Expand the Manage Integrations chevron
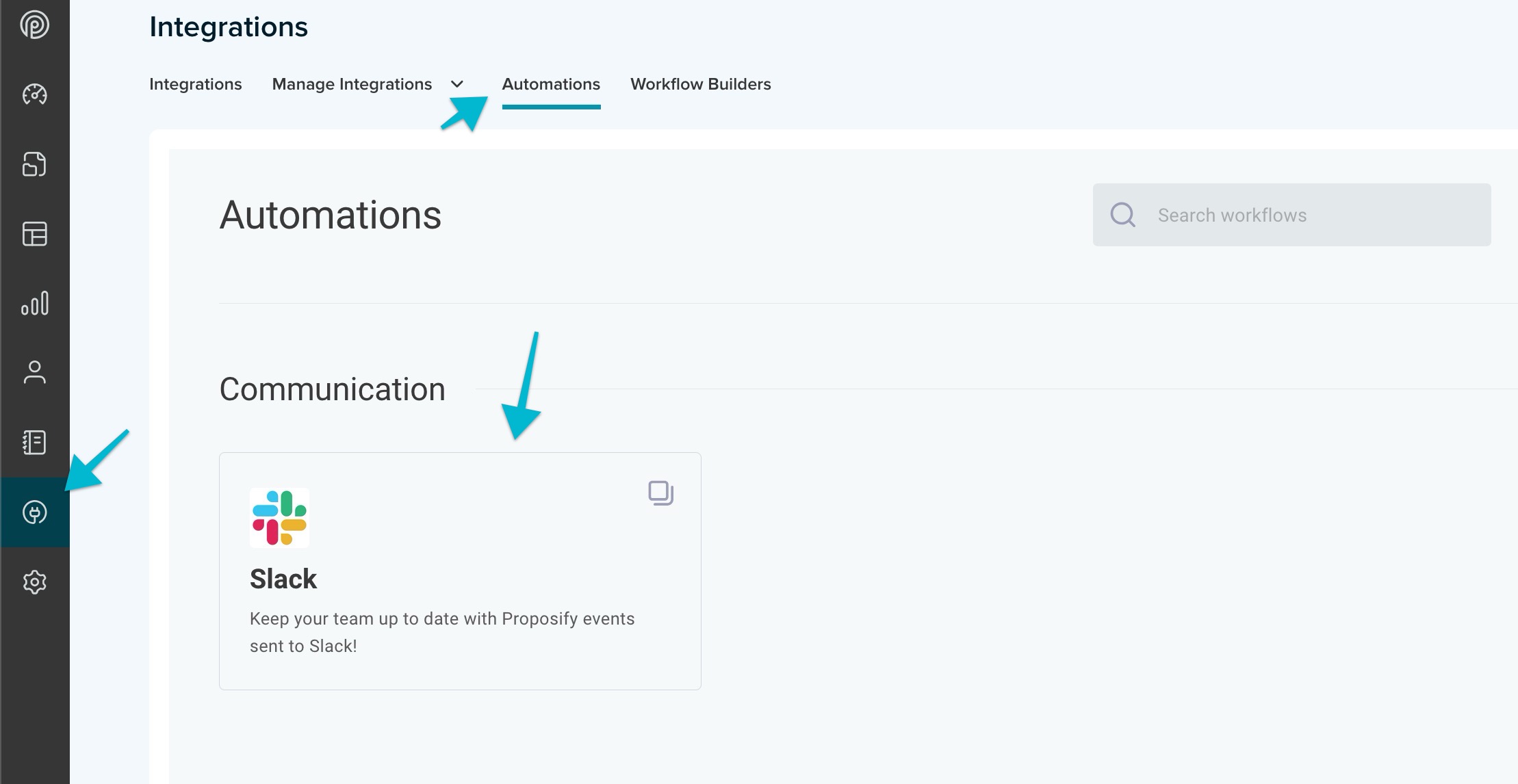Screen dimensions: 1518x784 point(457,84)
